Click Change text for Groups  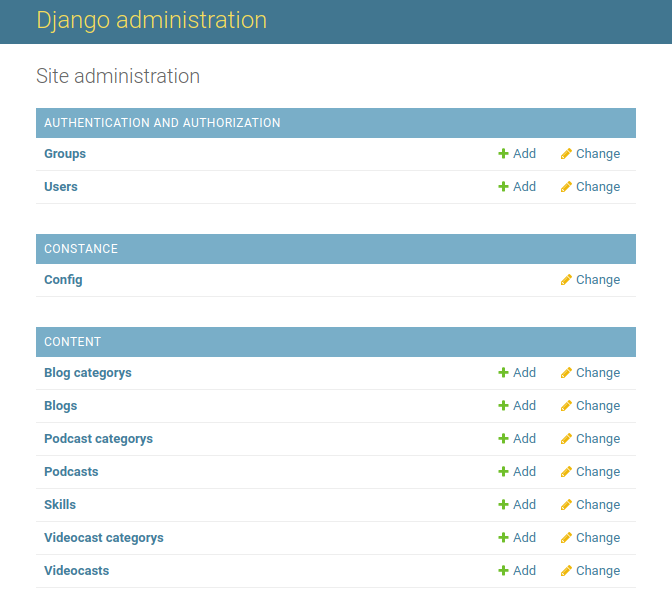[598, 154]
